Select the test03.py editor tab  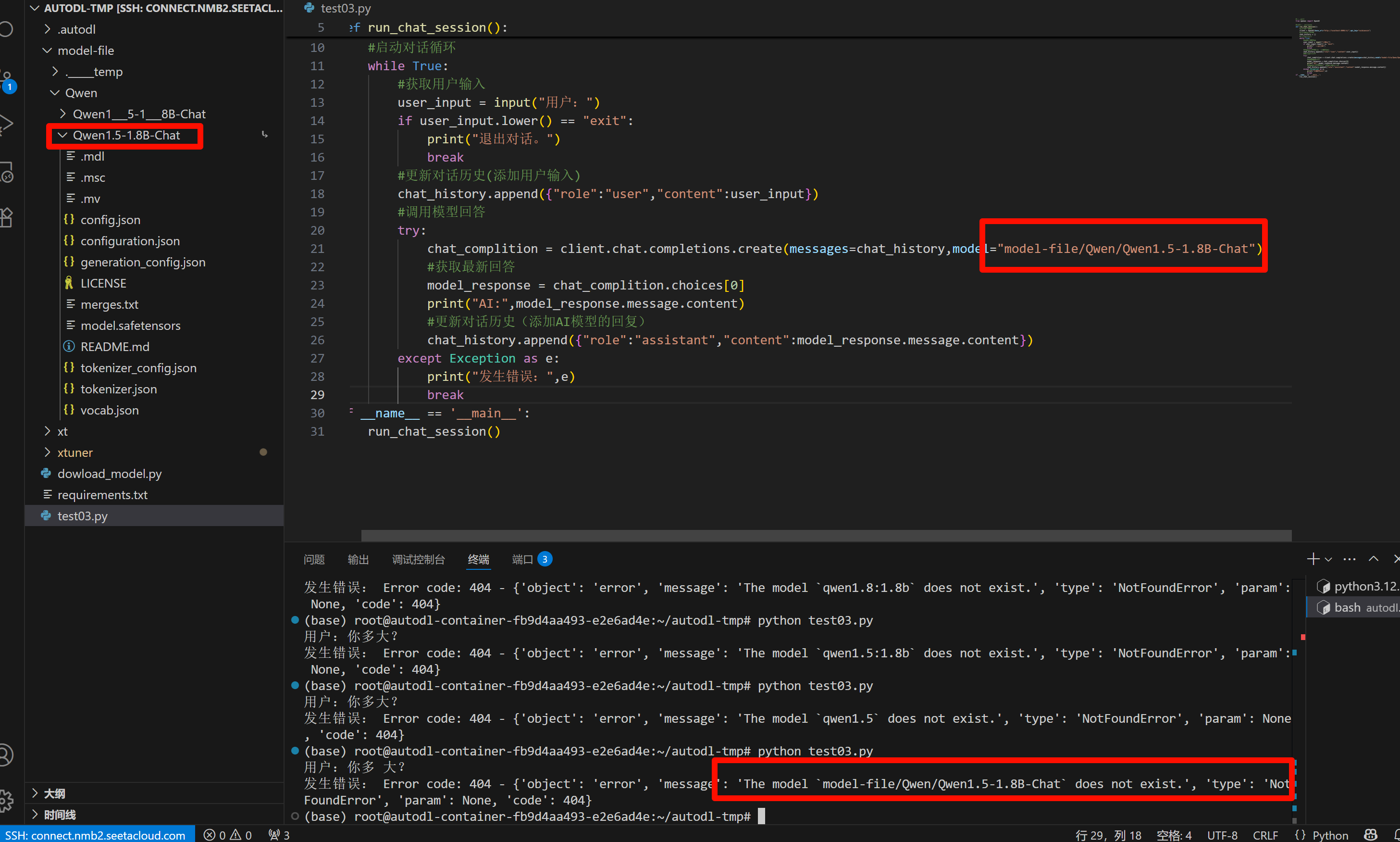click(346, 8)
